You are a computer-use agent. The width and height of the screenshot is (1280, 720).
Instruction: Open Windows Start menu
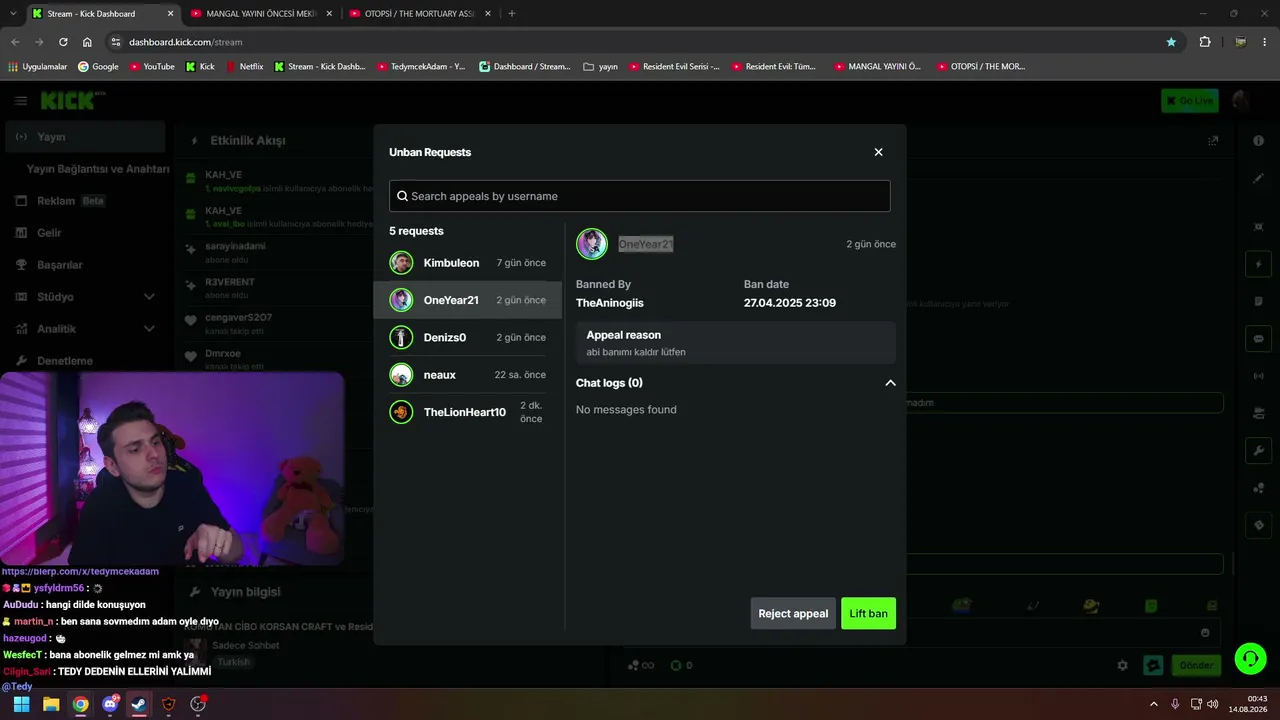[21, 704]
